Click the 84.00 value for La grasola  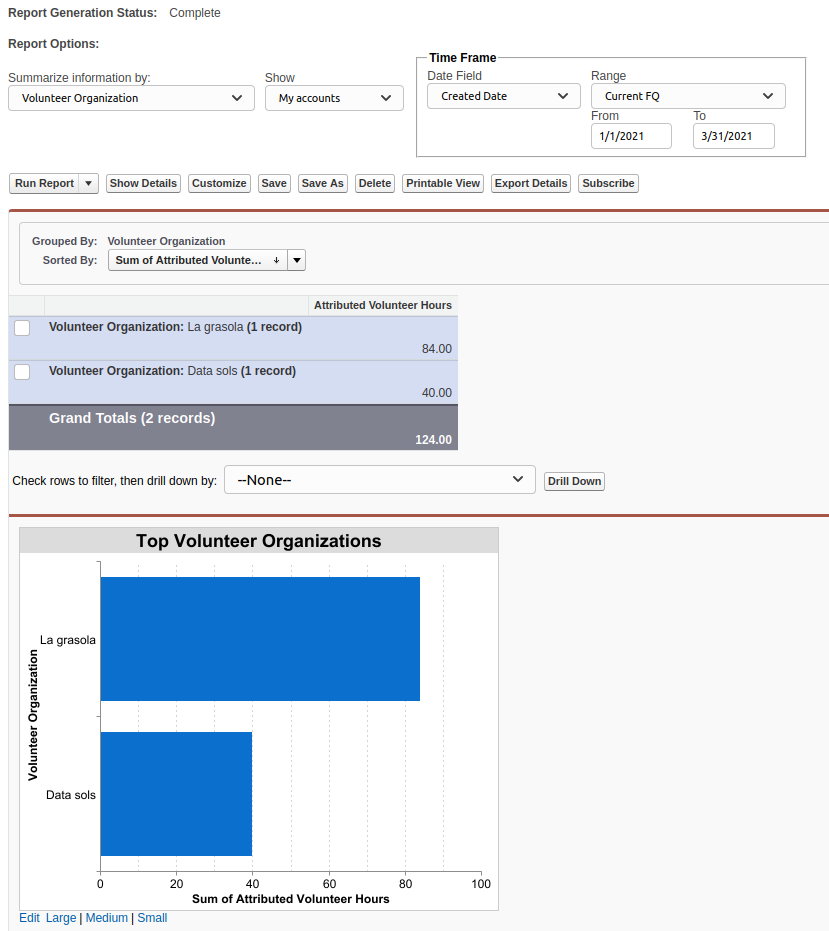tap(436, 349)
